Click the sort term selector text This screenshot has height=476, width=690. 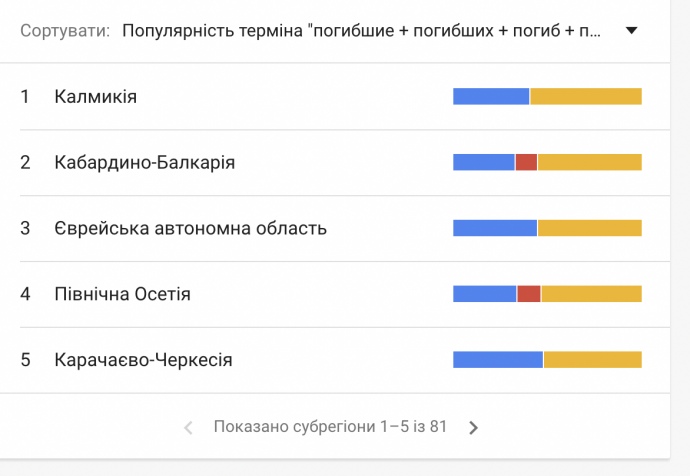[362, 31]
